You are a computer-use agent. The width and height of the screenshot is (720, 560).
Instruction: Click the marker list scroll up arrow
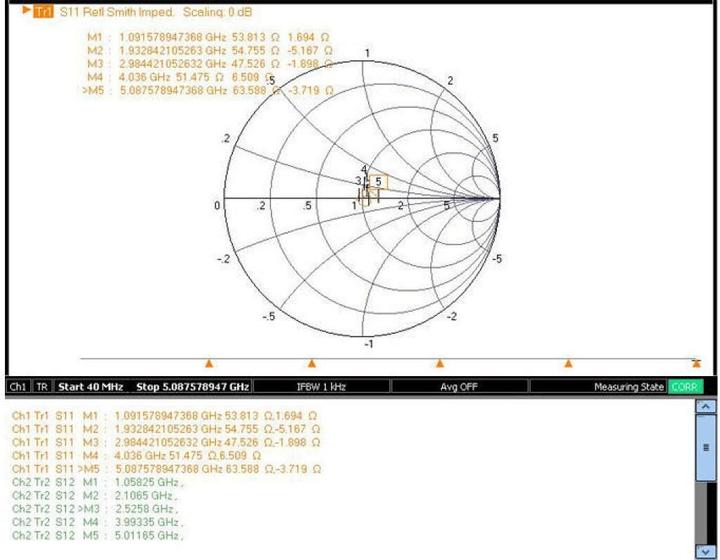point(705,408)
